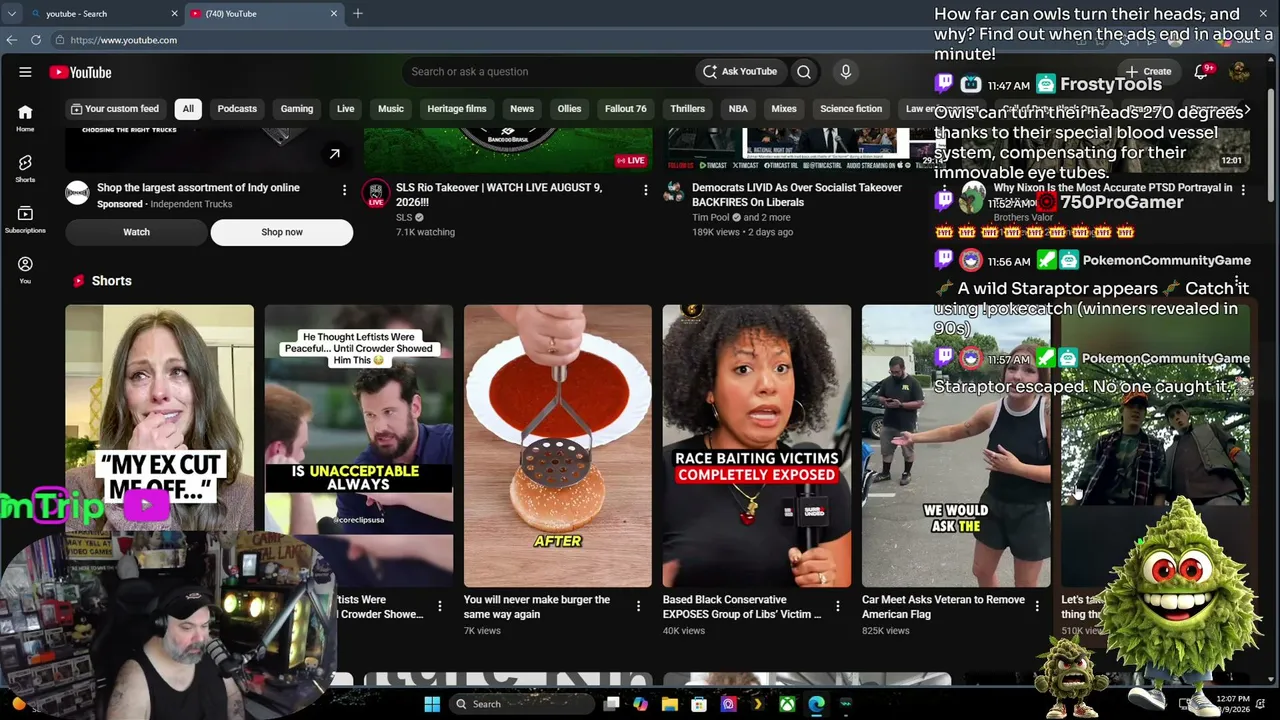1280x720 pixels.
Task: Open Subscriptions in the sidebar
Action: click(25, 219)
